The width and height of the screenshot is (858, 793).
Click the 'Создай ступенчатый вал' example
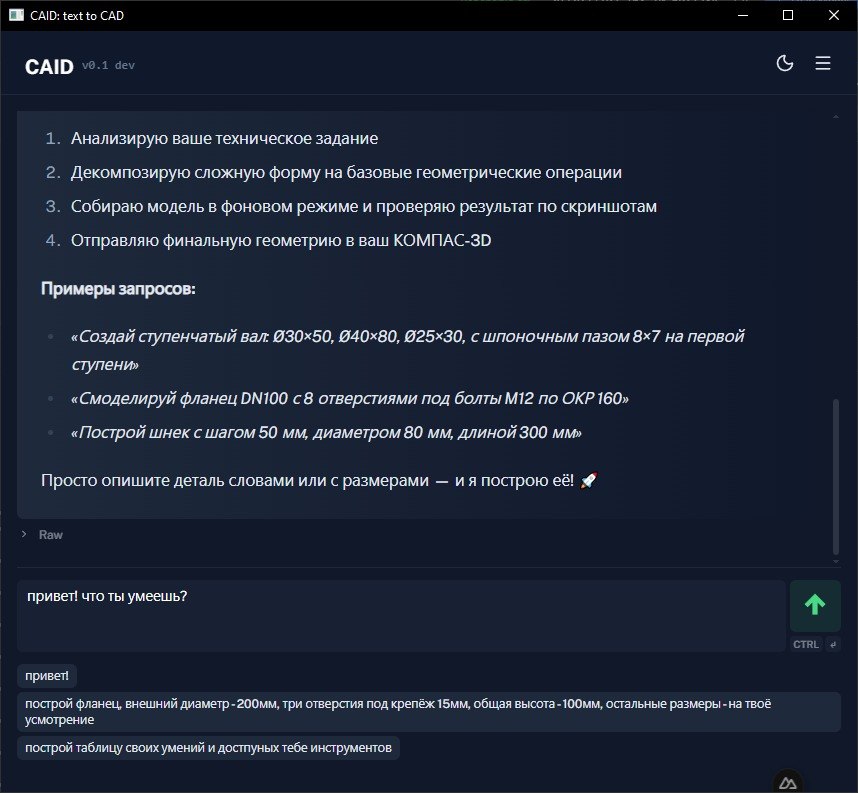tap(408, 350)
